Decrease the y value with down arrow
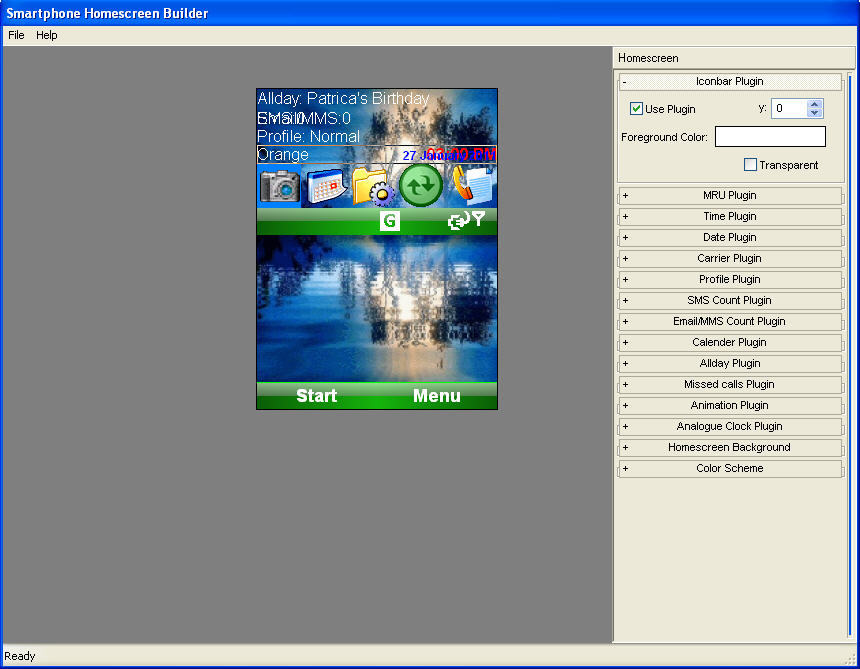 pos(814,112)
